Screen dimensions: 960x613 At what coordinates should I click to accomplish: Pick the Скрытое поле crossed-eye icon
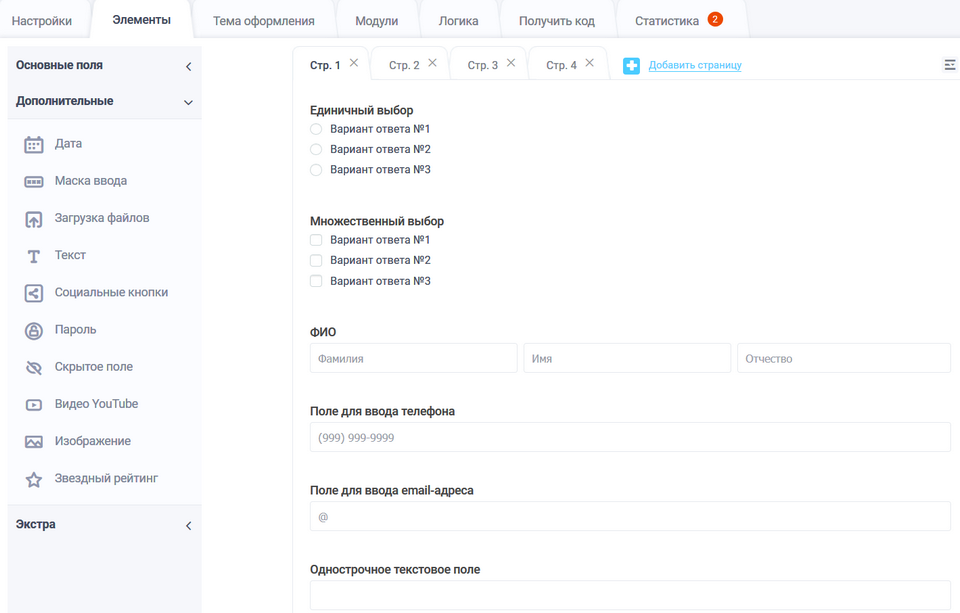click(x=34, y=368)
